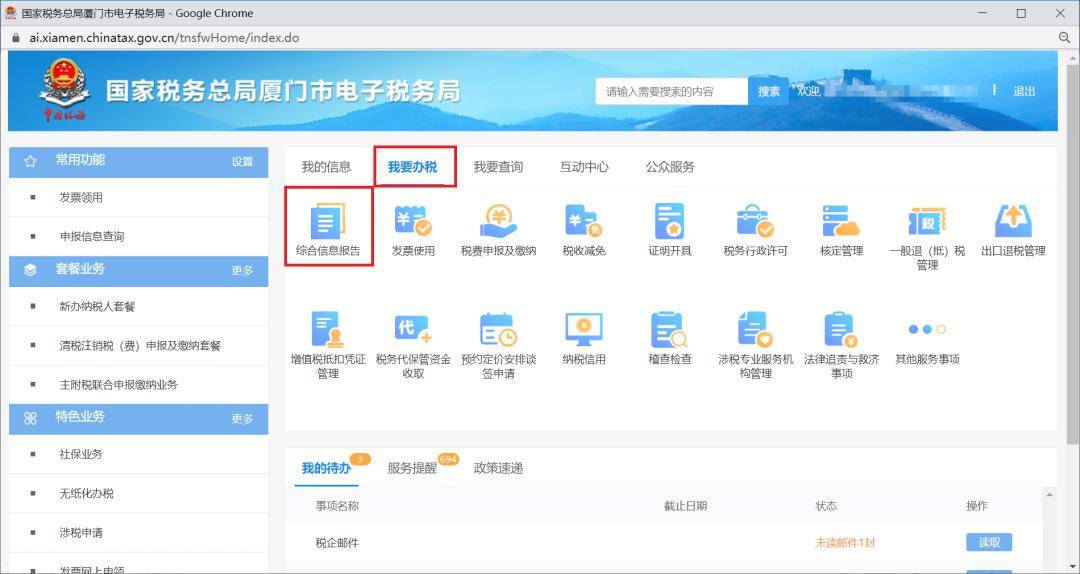1080x574 pixels.
Task: Click the page vertical scrollbar
Action: [x=1072, y=255]
